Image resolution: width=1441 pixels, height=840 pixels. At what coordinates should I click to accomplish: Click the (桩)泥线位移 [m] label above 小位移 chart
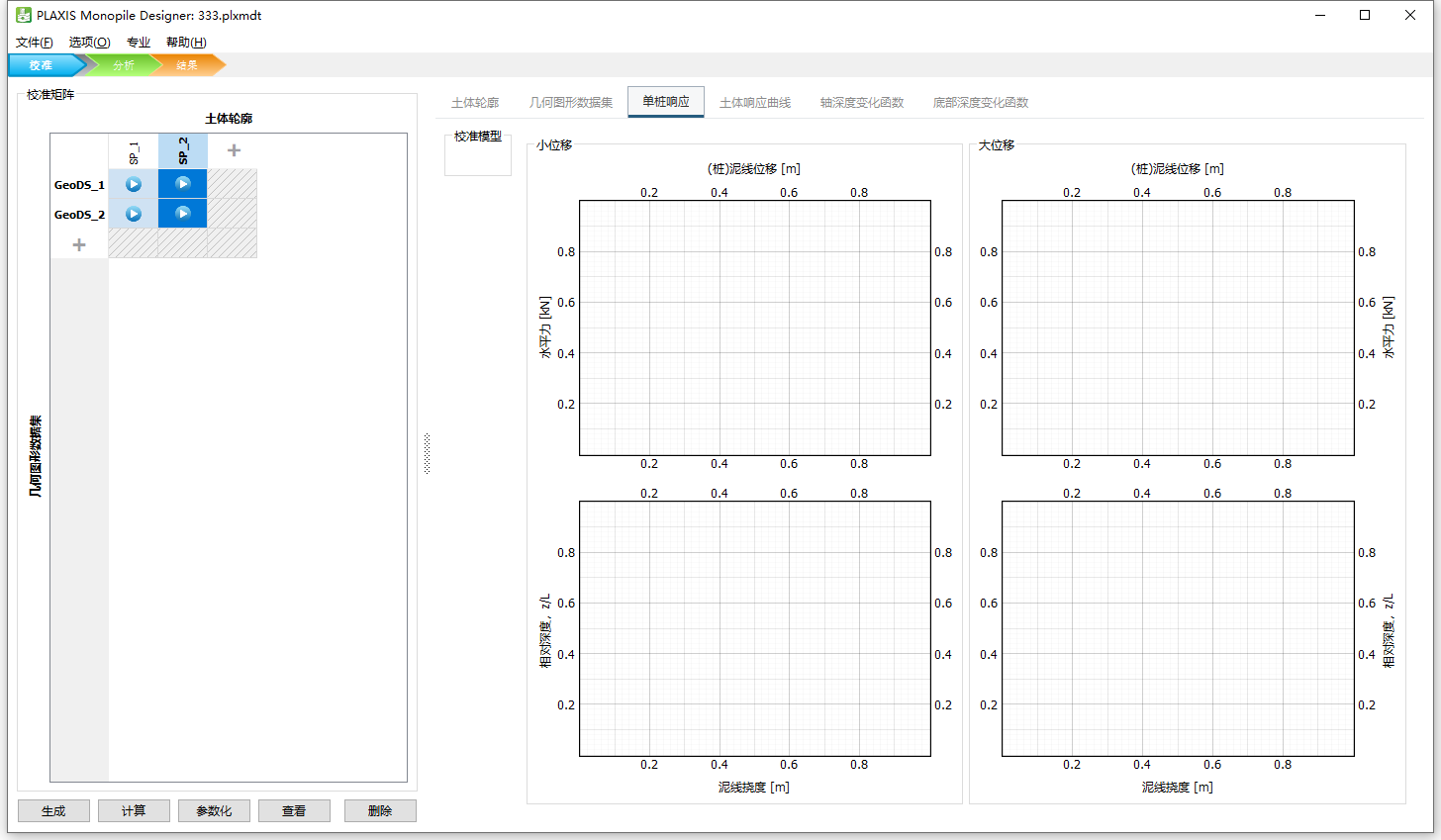754,169
